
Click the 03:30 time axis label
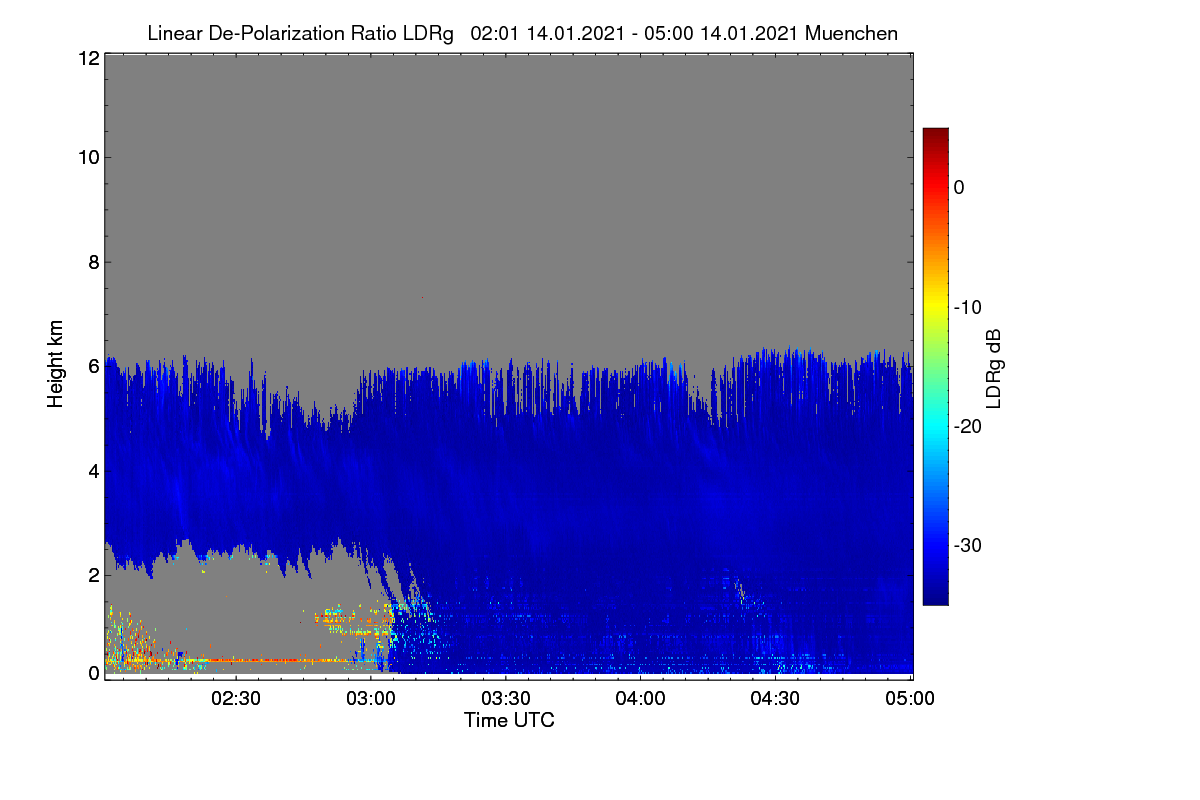coord(506,698)
